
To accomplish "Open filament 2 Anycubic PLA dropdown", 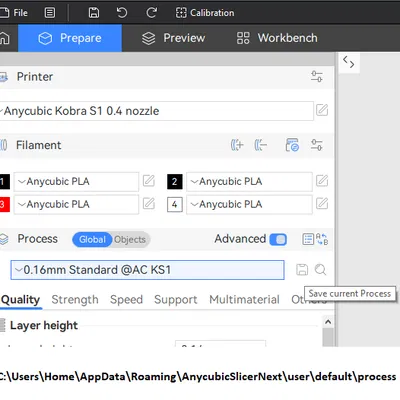I will 249,182.
